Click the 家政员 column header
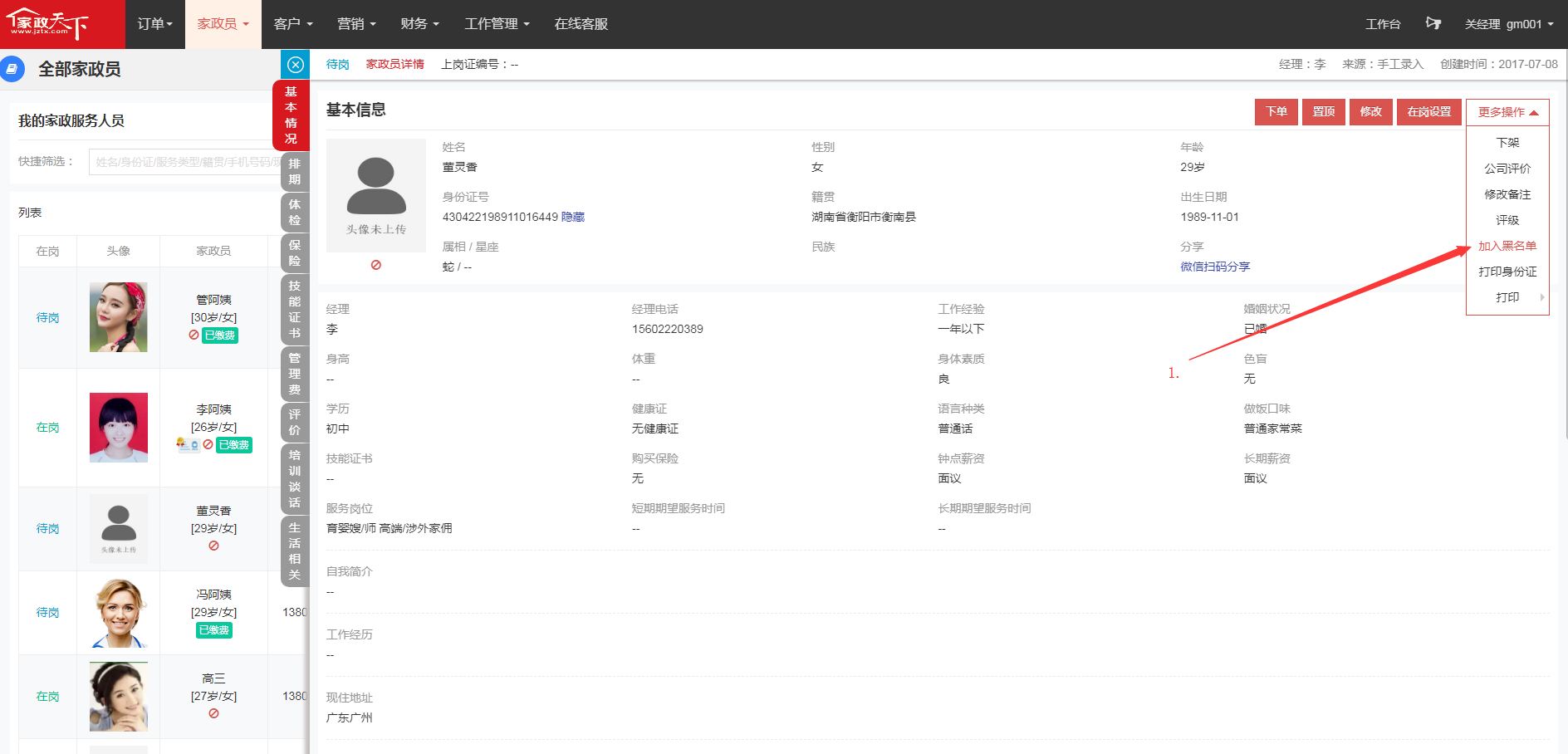The height and width of the screenshot is (754, 1568). pos(213,251)
